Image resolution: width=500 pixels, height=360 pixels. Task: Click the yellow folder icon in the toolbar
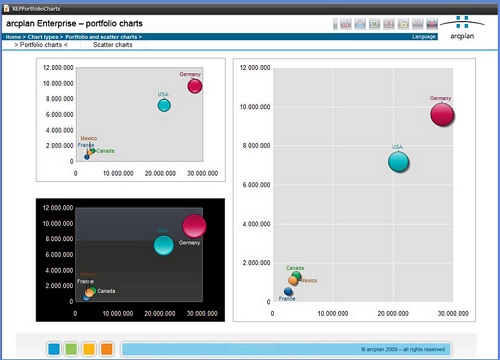(x=403, y=24)
